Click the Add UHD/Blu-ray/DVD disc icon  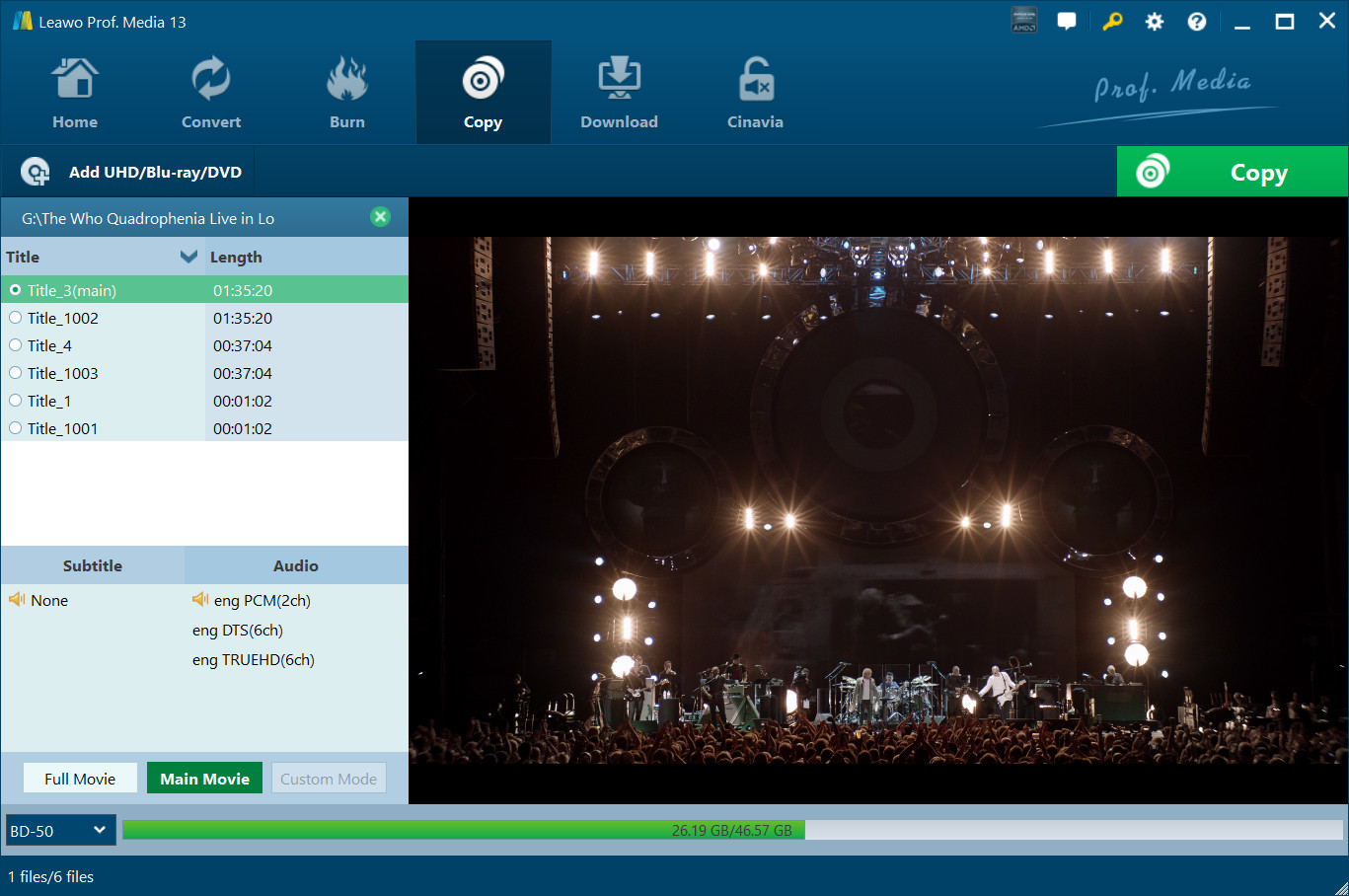pos(36,173)
